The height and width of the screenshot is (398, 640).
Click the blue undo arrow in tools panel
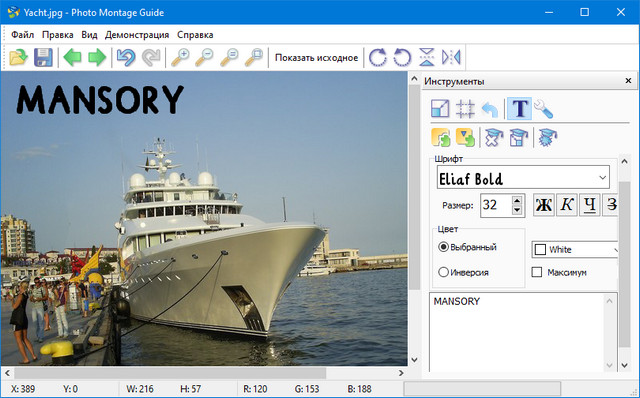[x=490, y=109]
